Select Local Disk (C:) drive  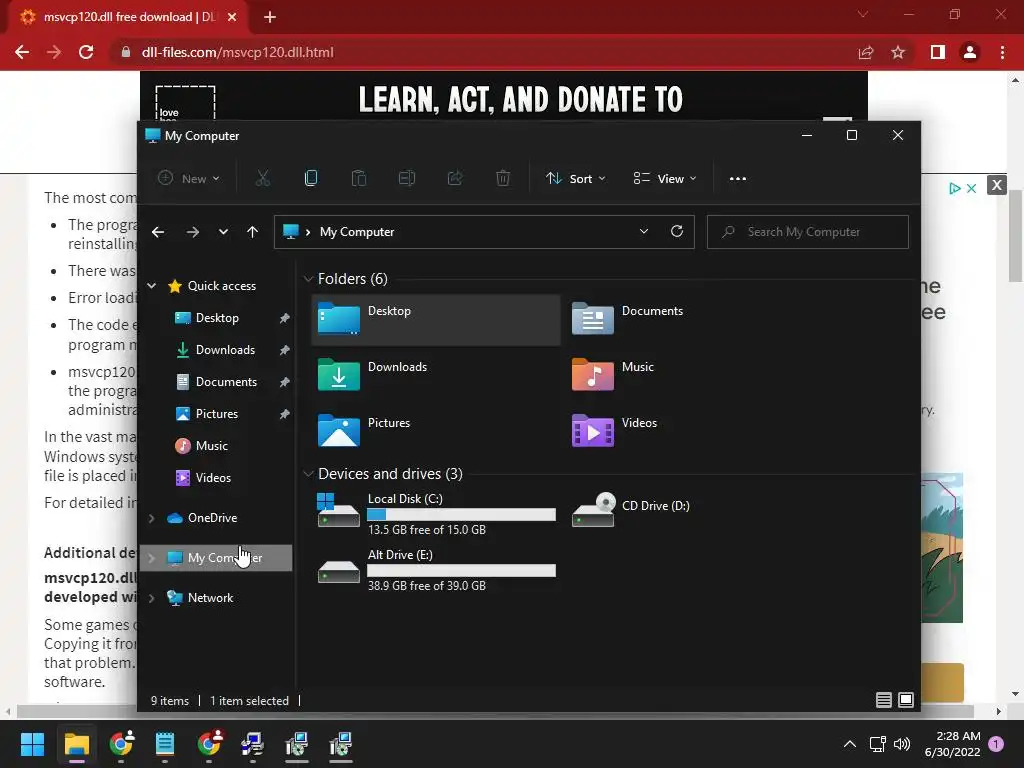click(436, 514)
